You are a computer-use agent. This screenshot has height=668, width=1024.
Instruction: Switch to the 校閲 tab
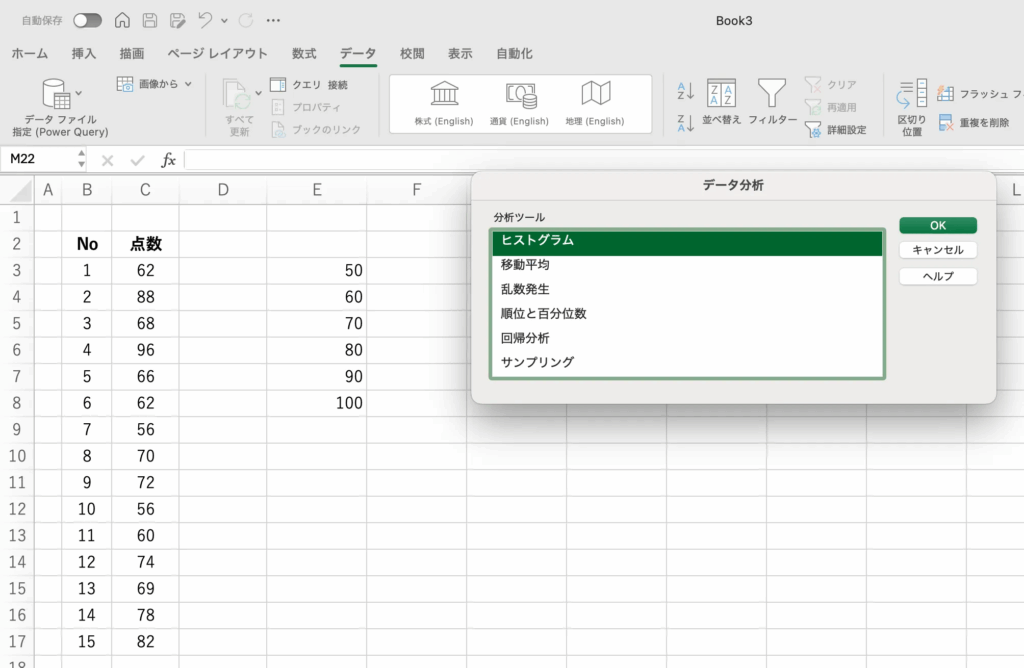coord(412,54)
